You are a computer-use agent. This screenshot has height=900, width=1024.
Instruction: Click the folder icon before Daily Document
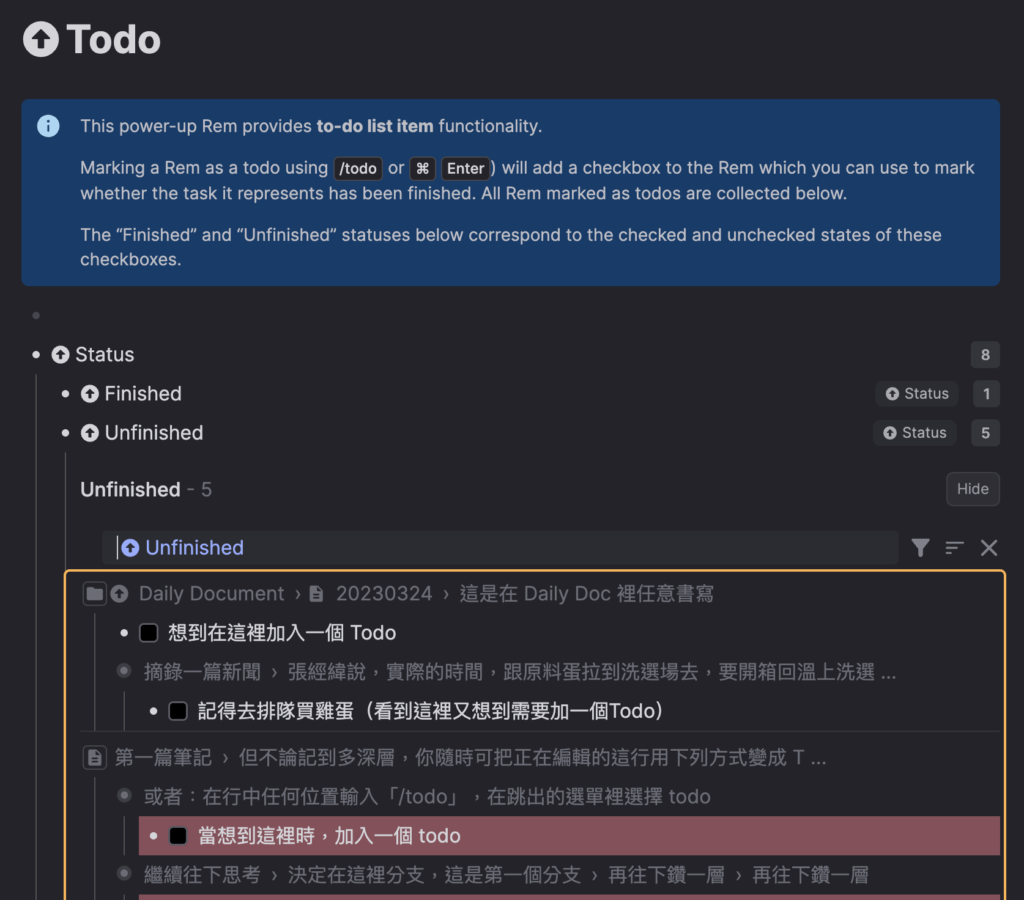point(94,594)
